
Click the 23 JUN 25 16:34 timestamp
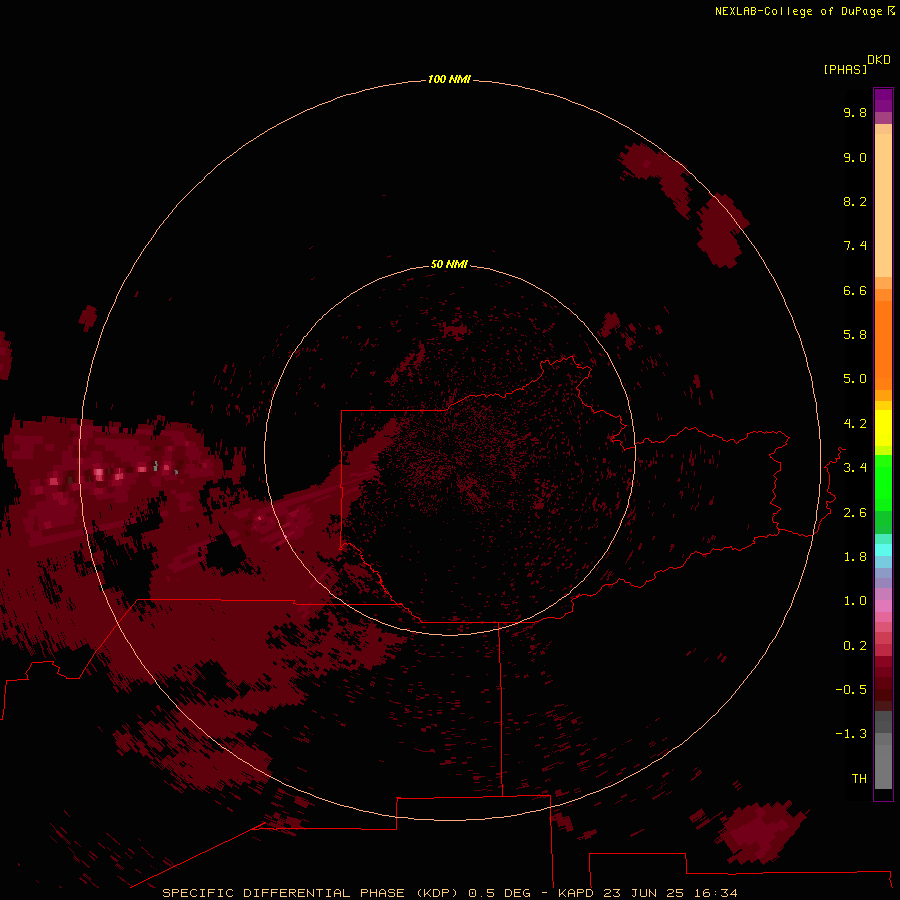point(670,893)
